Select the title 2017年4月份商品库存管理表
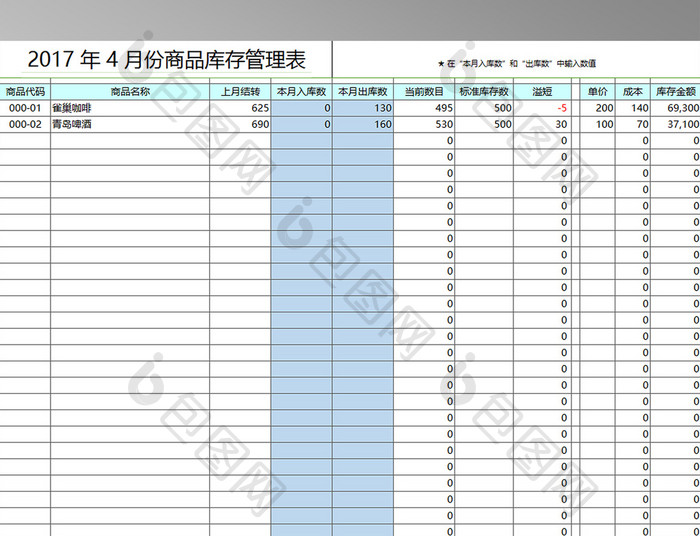 coord(167,60)
